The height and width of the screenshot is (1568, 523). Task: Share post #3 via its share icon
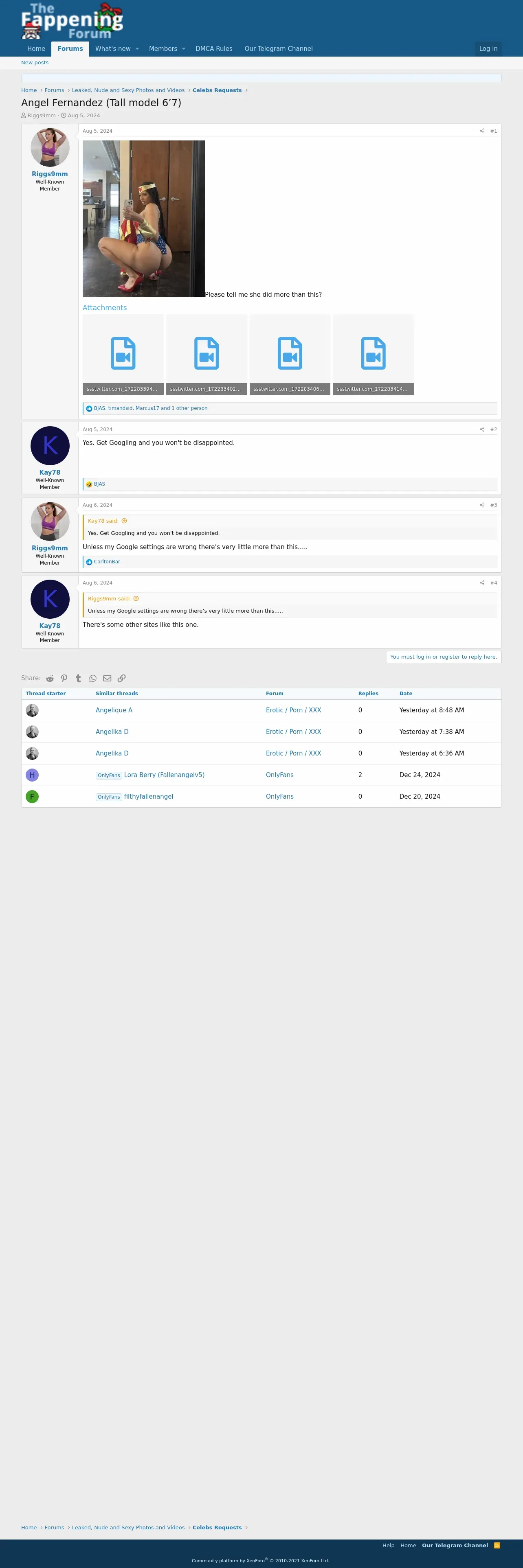click(482, 505)
